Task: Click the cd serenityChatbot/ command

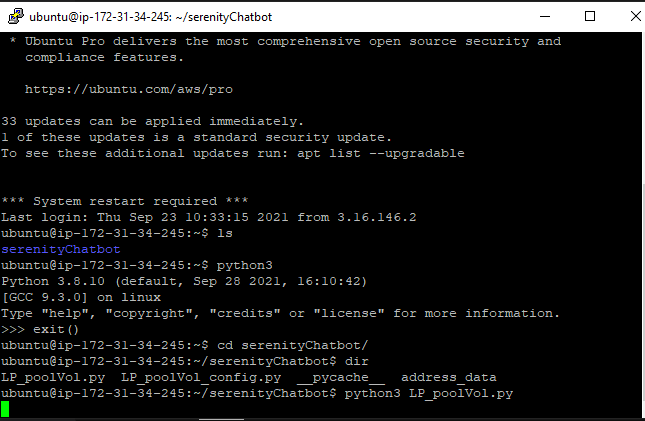Action: (292, 345)
